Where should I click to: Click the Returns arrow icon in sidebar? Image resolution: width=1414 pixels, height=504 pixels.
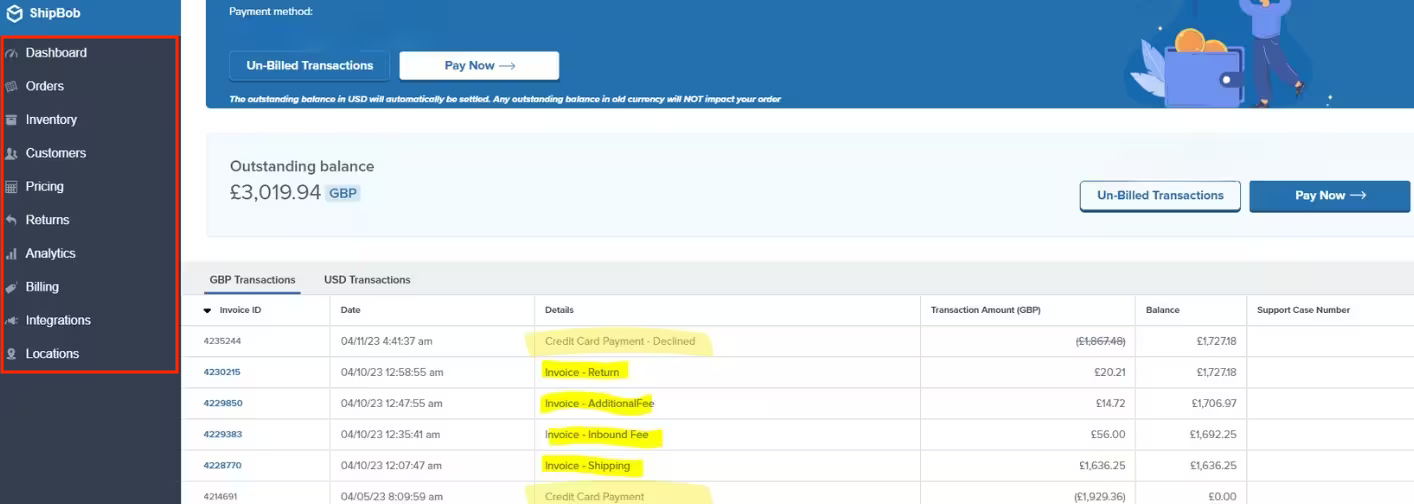click(x=12, y=220)
